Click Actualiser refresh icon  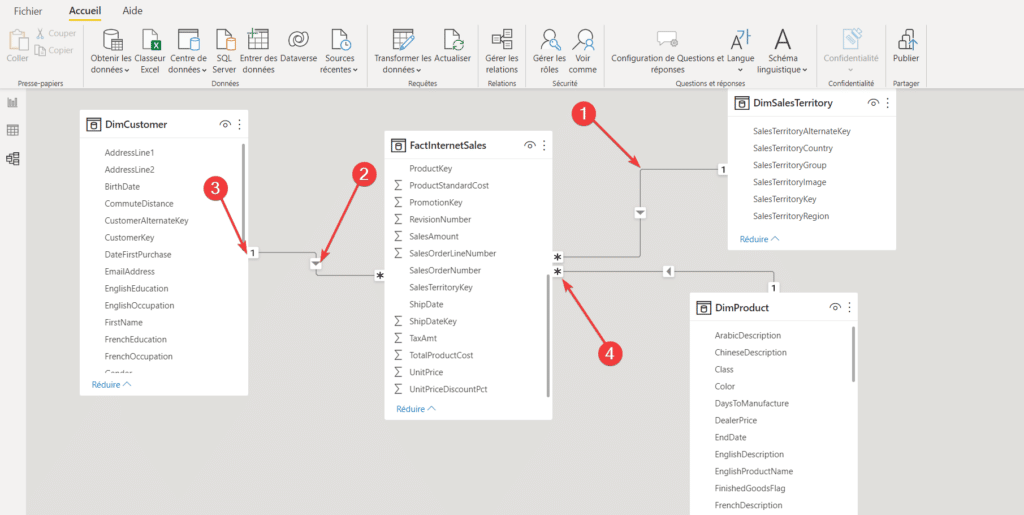coord(453,40)
